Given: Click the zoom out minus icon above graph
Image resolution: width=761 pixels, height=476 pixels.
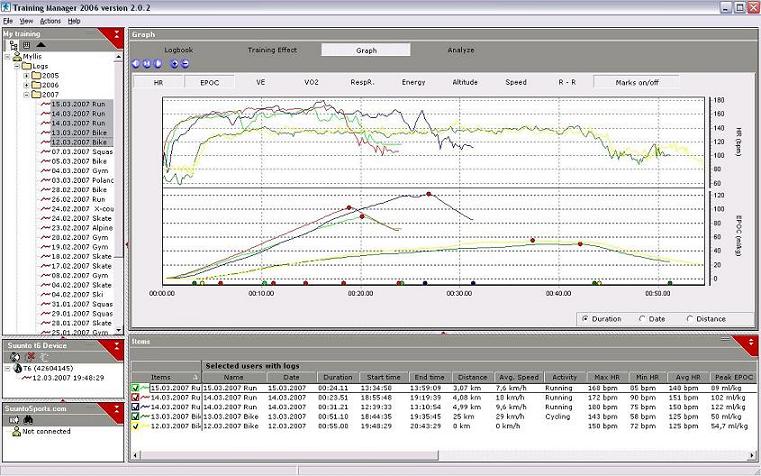Looking at the screenshot, I should coord(184,64).
